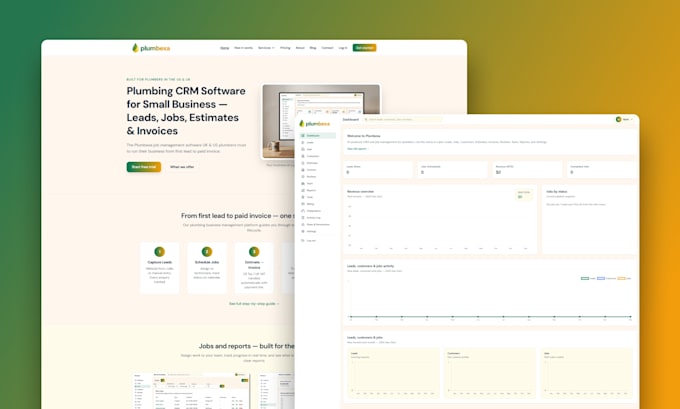The width and height of the screenshot is (680, 409).
Task: Open Leads icon in dashboard sidebar
Action: click(303, 143)
